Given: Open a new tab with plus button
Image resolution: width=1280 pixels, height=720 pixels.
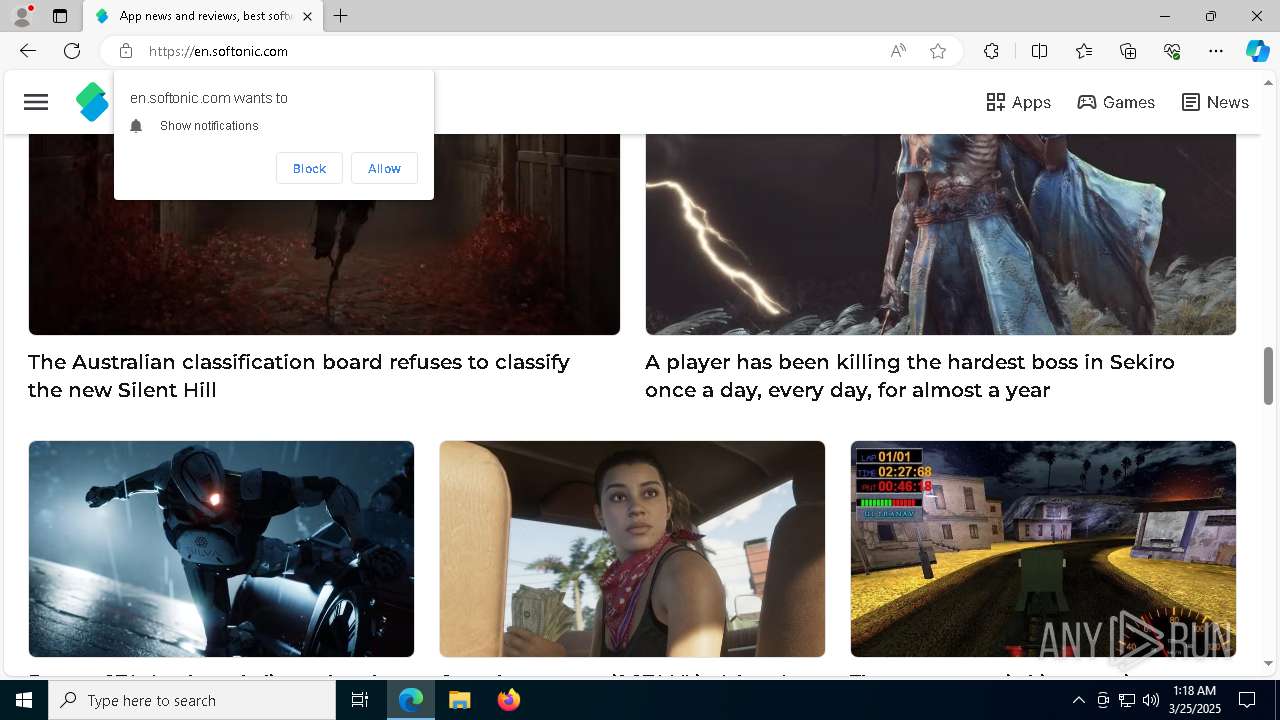Looking at the screenshot, I should pyautogui.click(x=341, y=16).
